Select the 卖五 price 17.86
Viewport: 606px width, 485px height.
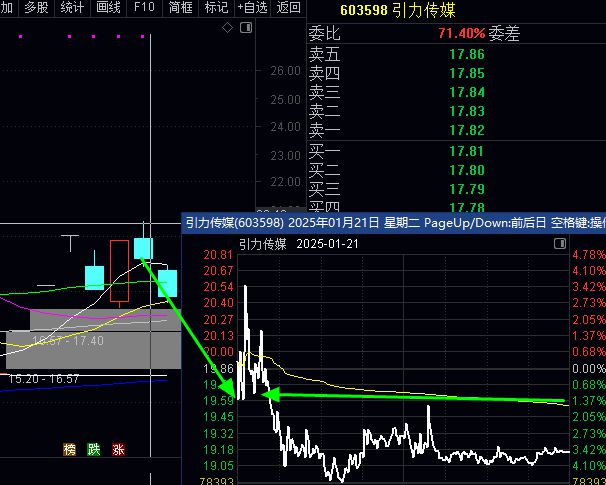[x=467, y=54]
